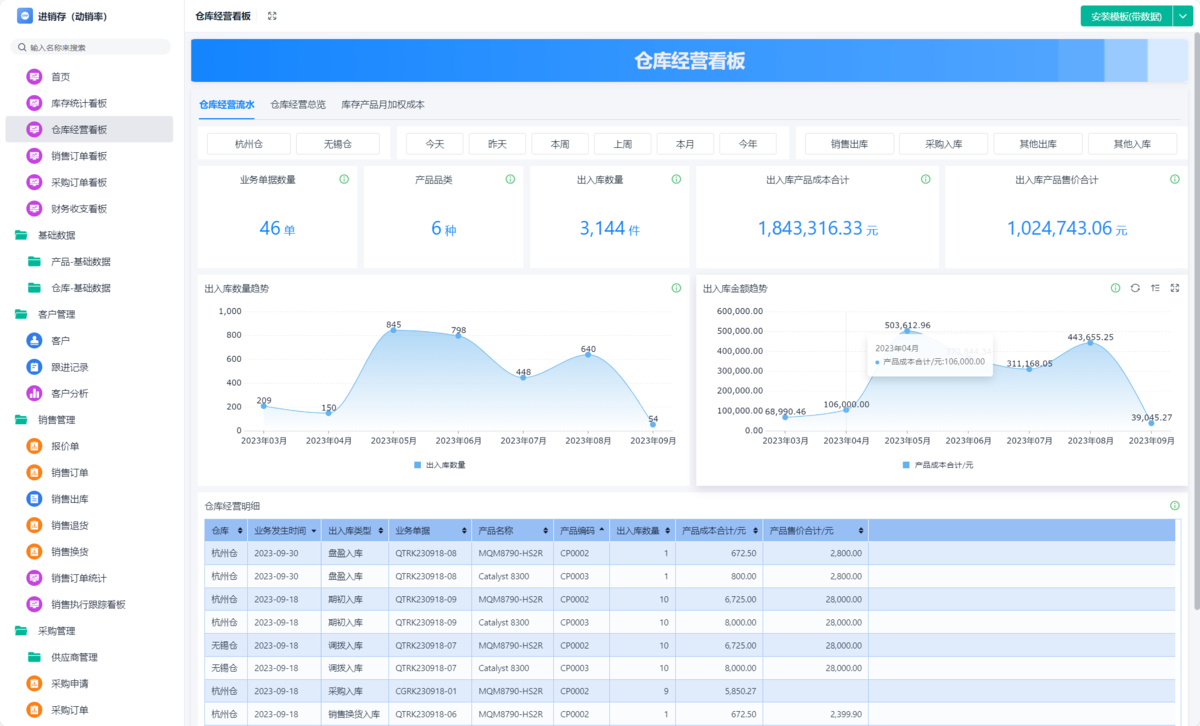Screen dimensions: 1200x726
Task: Toggle 采购入库 type filter
Action: click(944, 144)
